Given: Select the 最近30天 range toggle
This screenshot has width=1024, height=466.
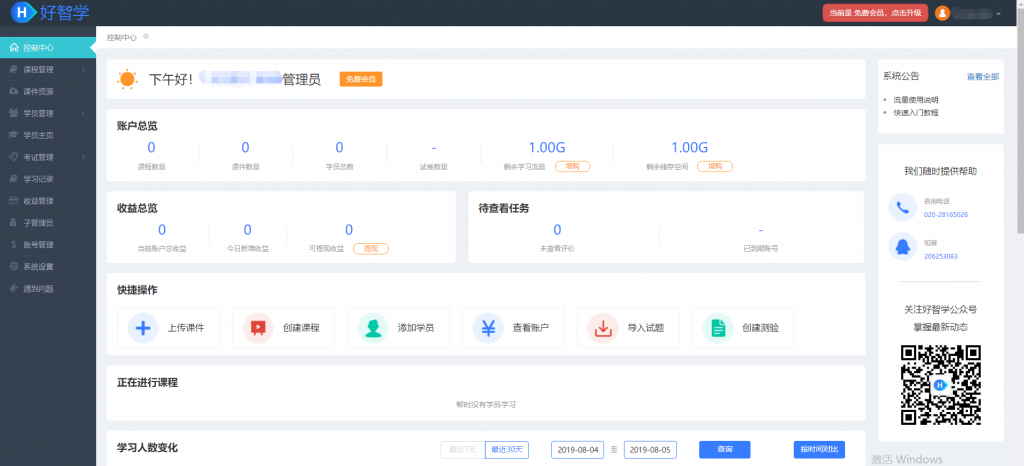Looking at the screenshot, I should [x=507, y=450].
